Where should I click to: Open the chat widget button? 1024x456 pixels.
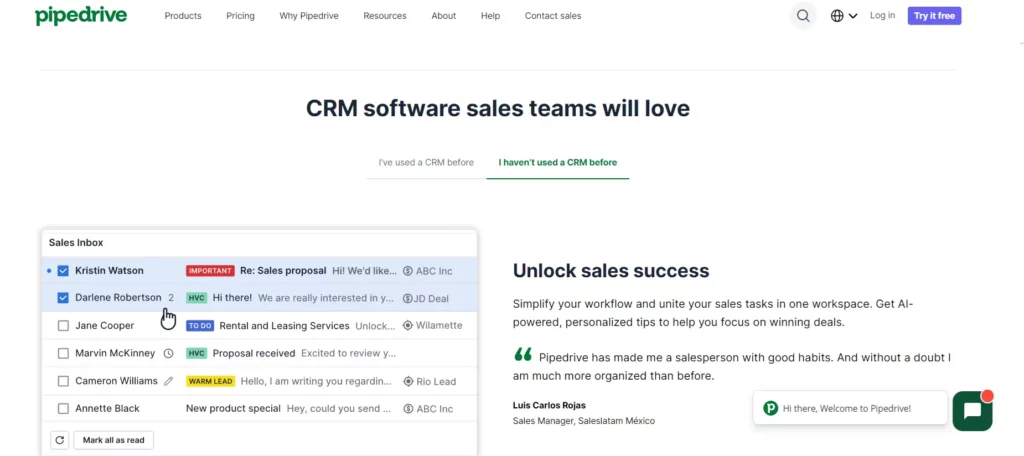[x=972, y=411]
